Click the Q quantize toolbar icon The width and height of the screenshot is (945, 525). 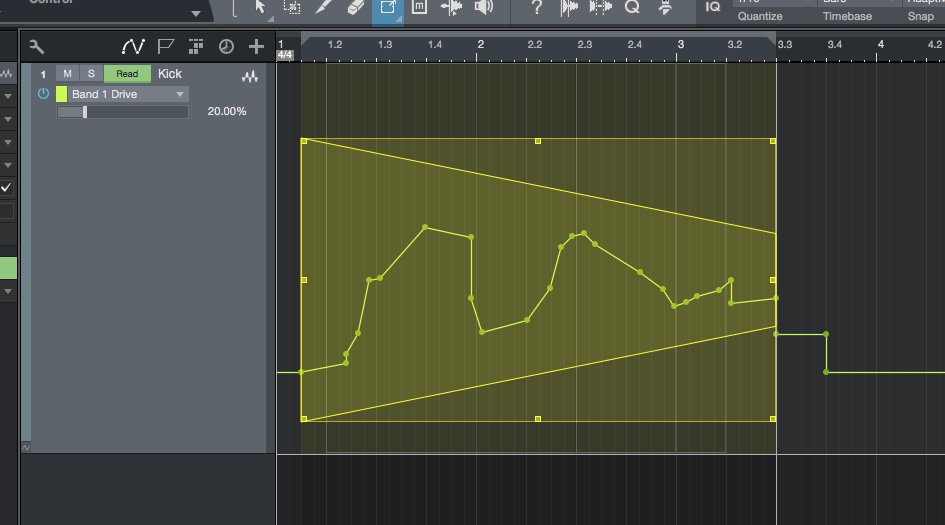click(632, 8)
